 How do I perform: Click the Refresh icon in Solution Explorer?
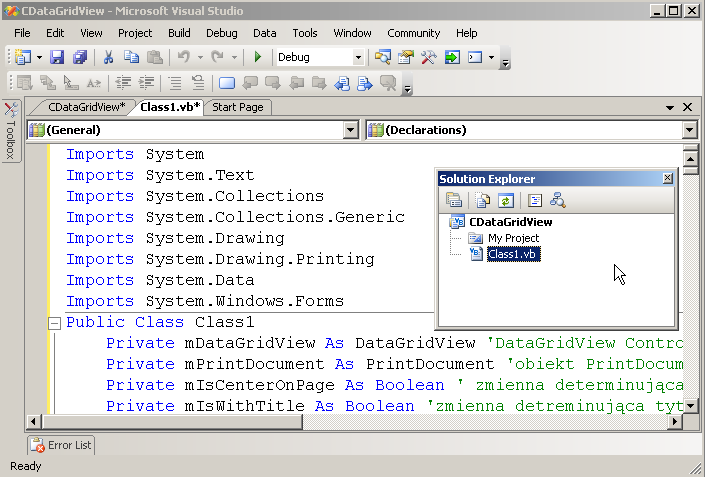click(x=505, y=200)
